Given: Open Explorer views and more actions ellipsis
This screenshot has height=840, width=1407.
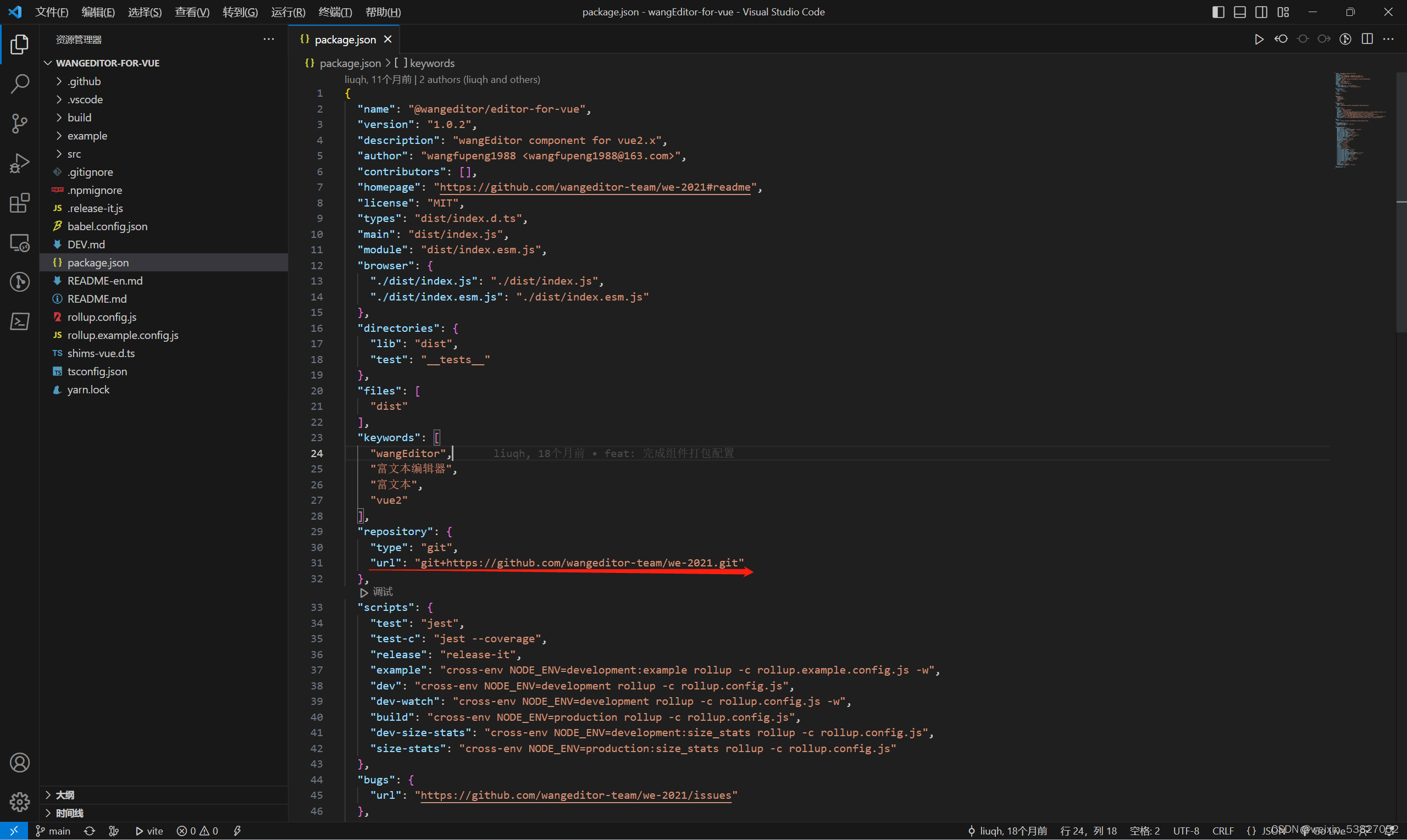Looking at the screenshot, I should (x=268, y=39).
